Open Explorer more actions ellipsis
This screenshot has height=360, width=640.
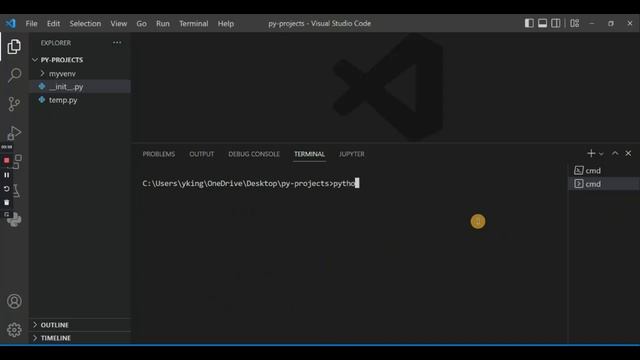tap(117, 42)
